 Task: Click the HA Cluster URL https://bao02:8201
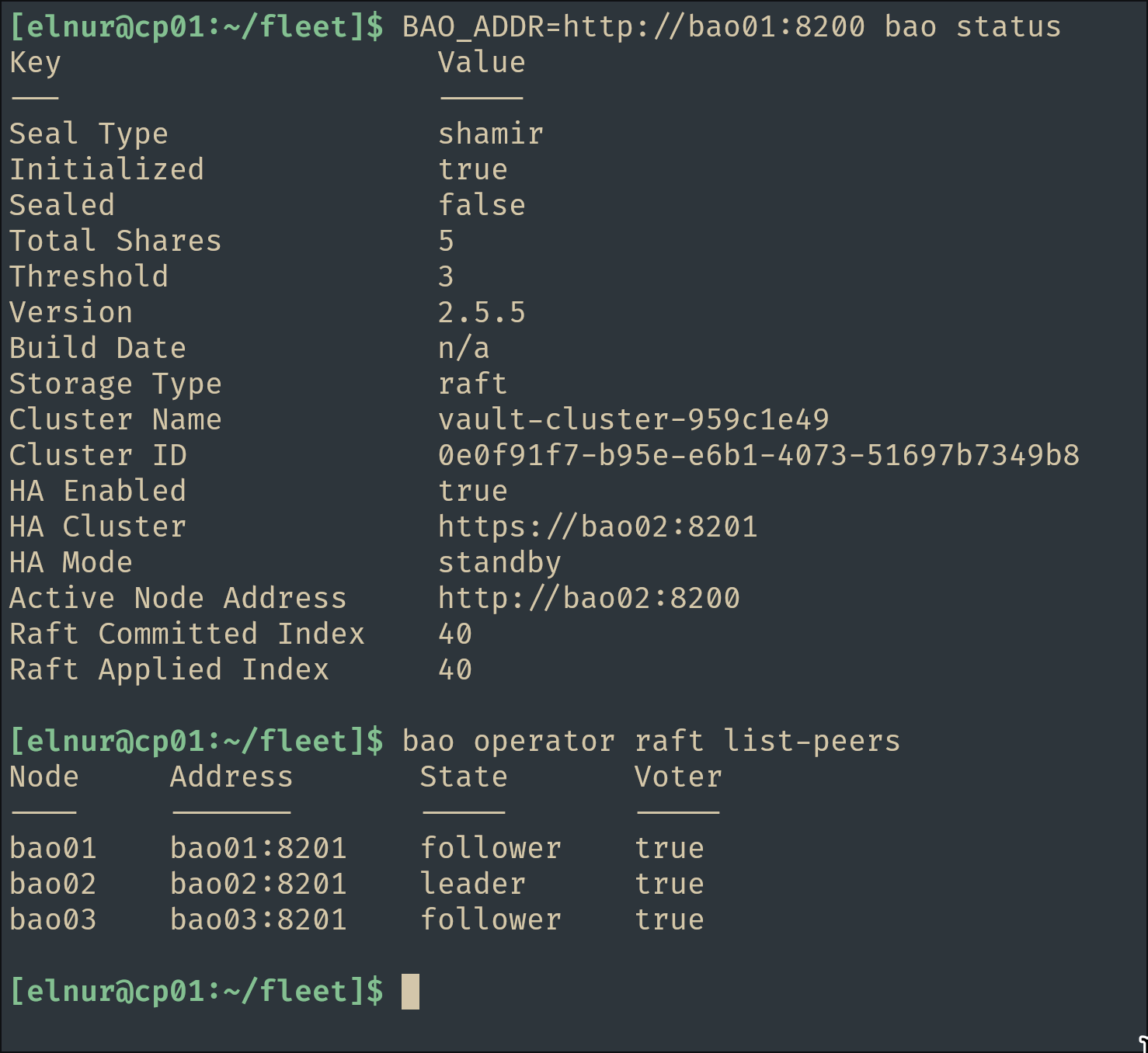[x=598, y=526]
